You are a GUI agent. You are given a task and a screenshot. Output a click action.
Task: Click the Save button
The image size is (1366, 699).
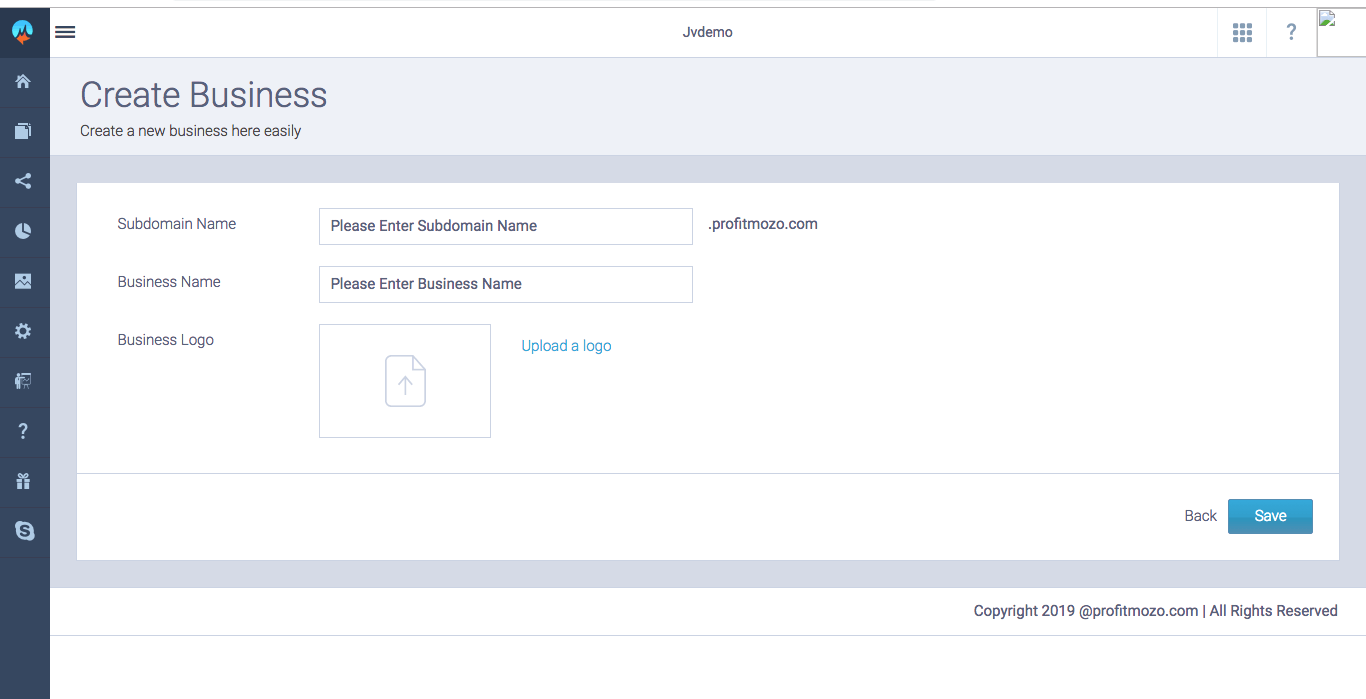tap(1270, 516)
